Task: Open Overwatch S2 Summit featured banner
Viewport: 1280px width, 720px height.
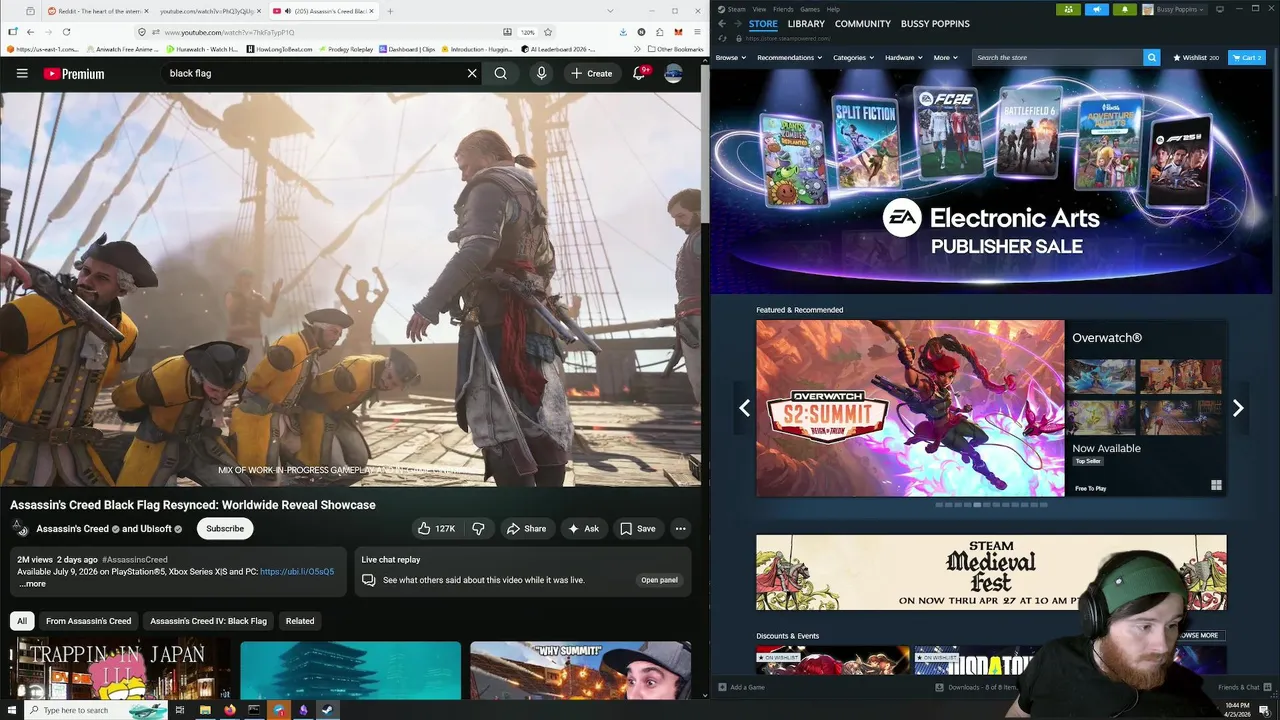Action: pyautogui.click(x=910, y=408)
